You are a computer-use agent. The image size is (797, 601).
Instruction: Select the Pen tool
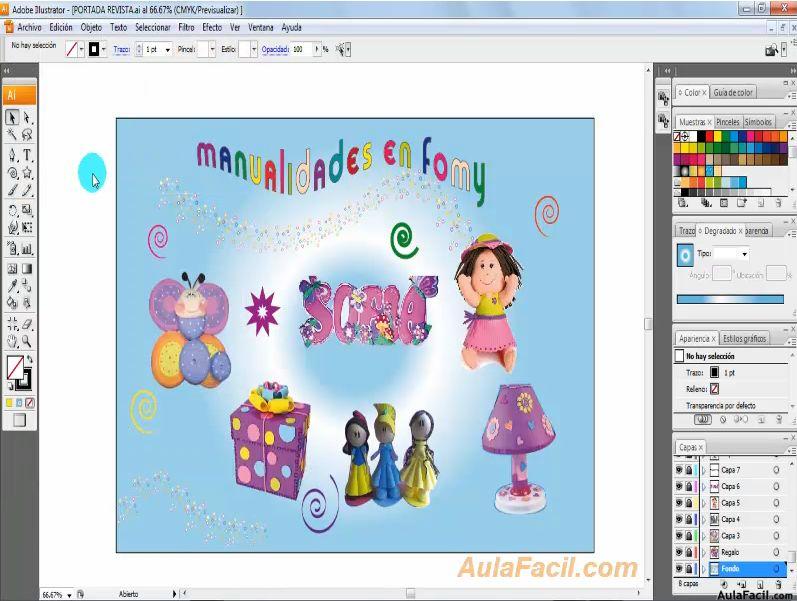coord(12,155)
